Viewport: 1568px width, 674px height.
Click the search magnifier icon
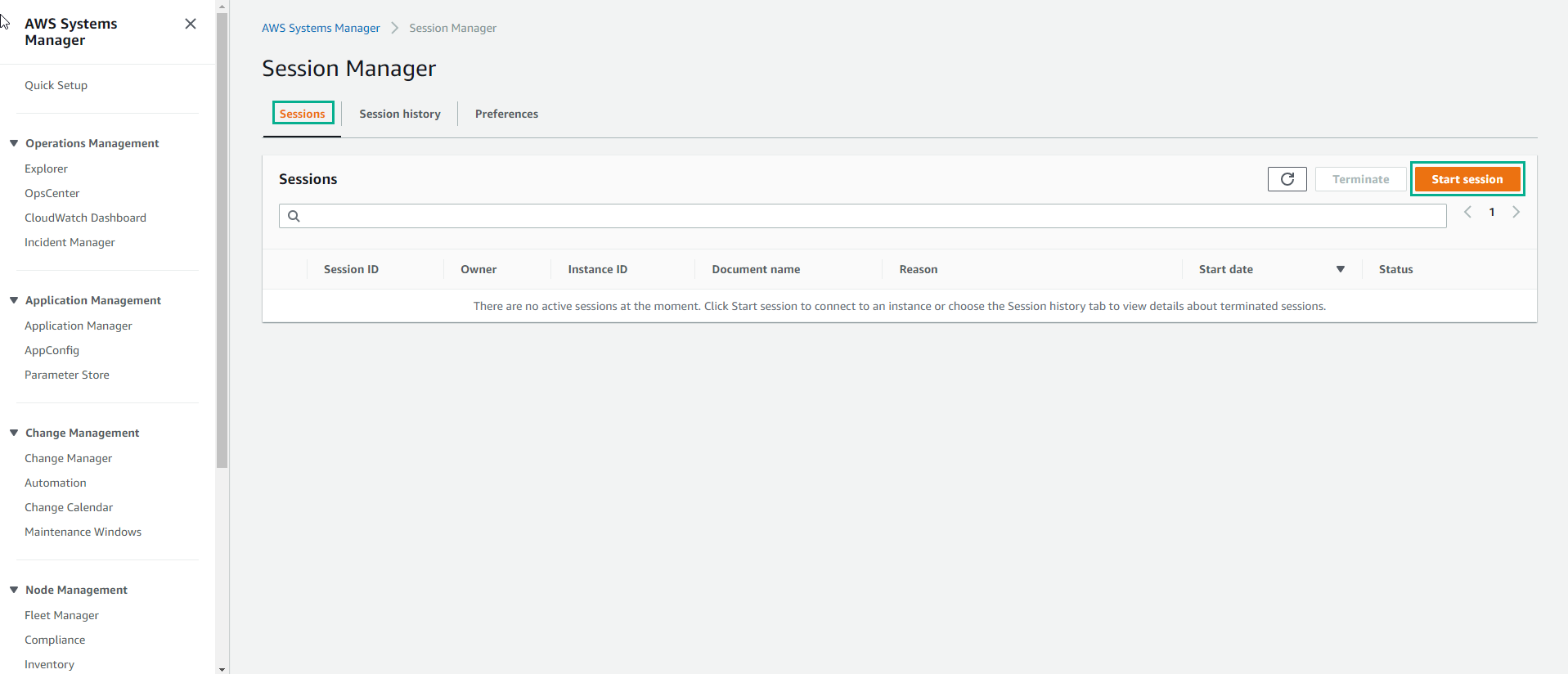click(294, 216)
